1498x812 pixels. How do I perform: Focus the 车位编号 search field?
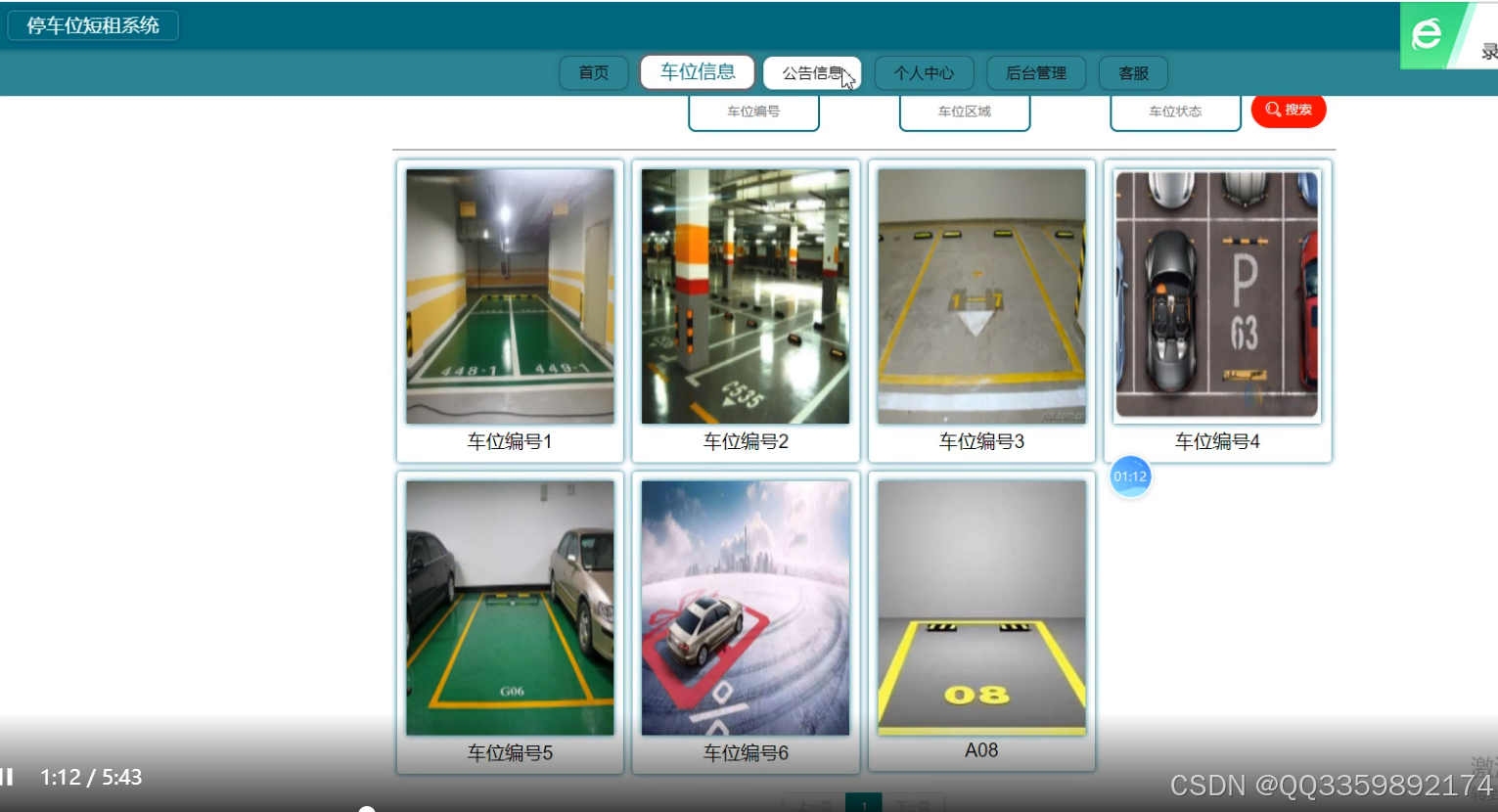coord(753,112)
